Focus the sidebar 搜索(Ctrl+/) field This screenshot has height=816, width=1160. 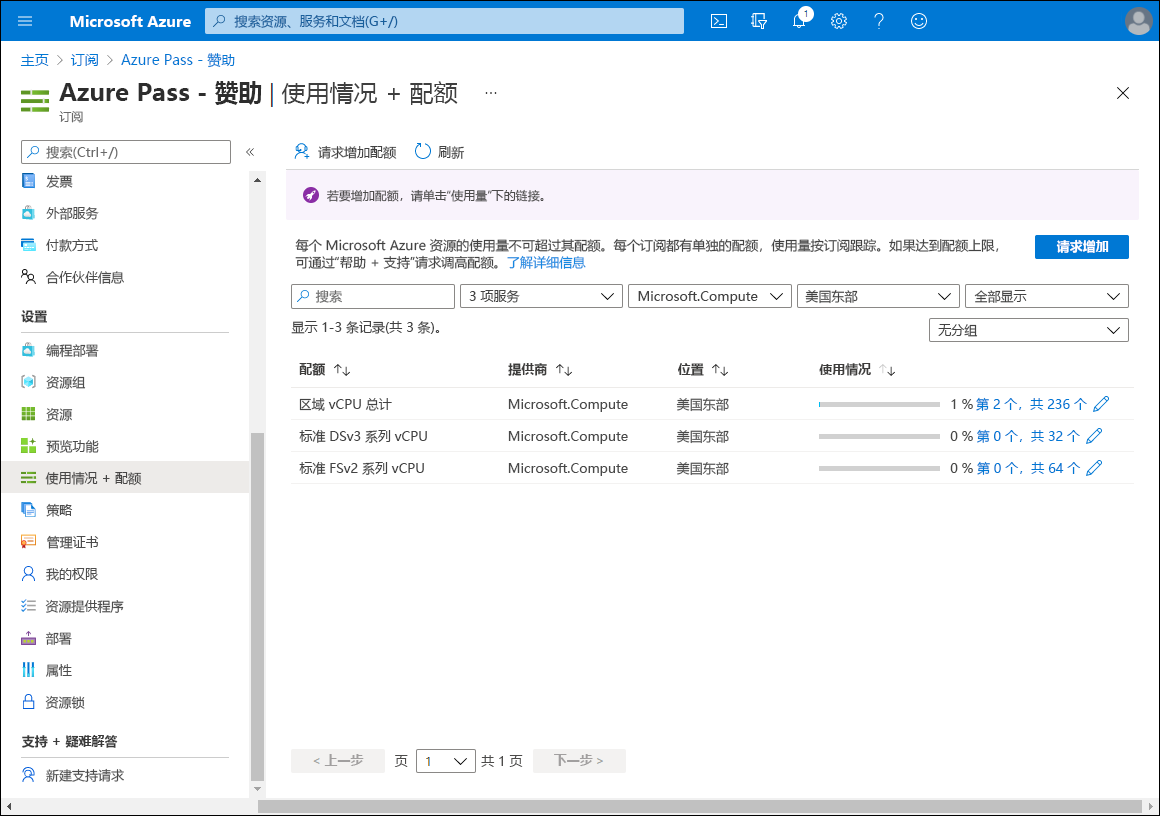[126, 152]
